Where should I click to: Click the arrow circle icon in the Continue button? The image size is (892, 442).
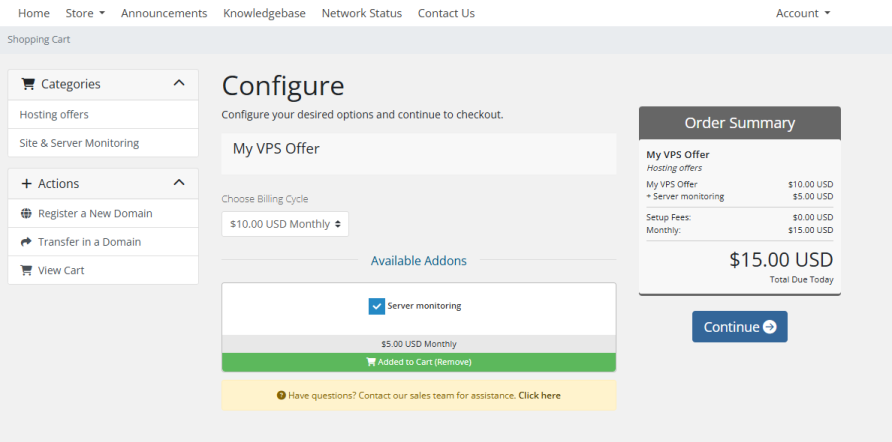point(770,327)
